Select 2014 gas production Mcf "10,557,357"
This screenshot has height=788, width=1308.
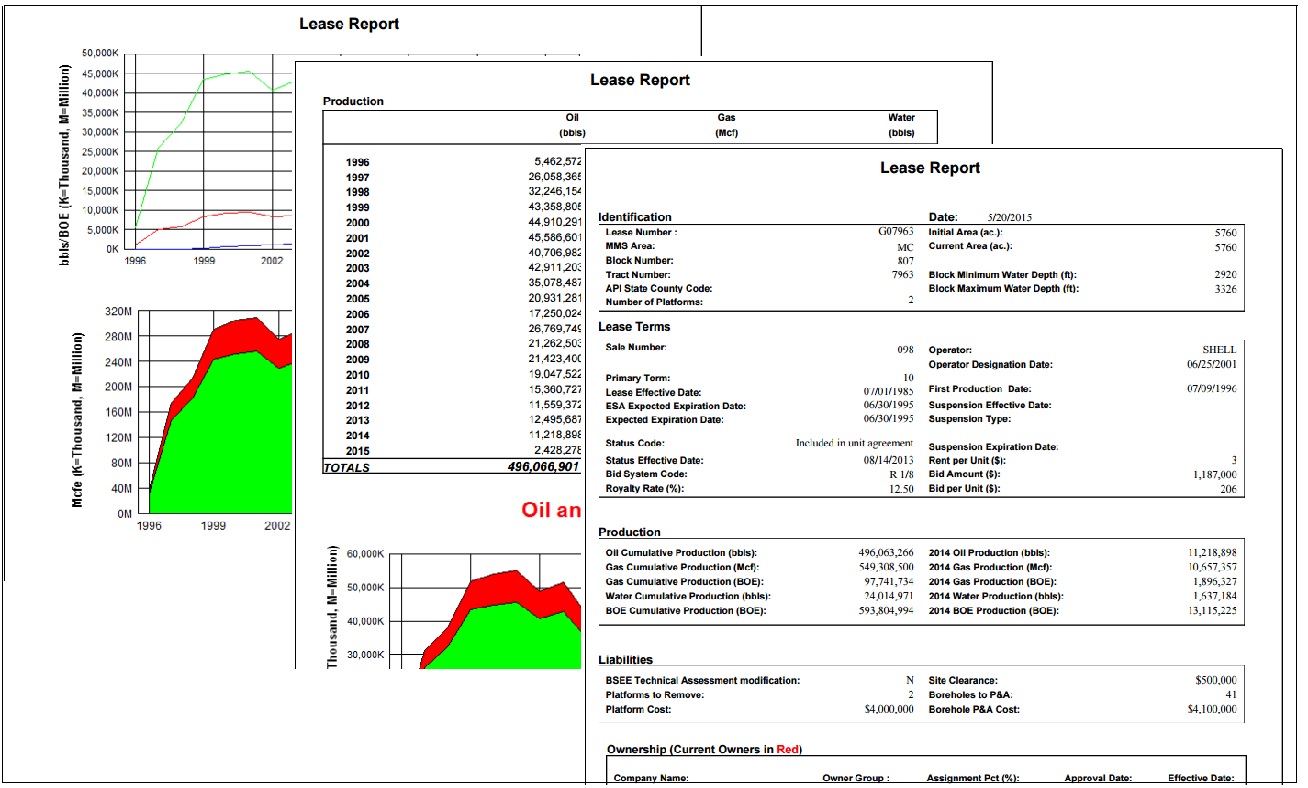point(1210,567)
